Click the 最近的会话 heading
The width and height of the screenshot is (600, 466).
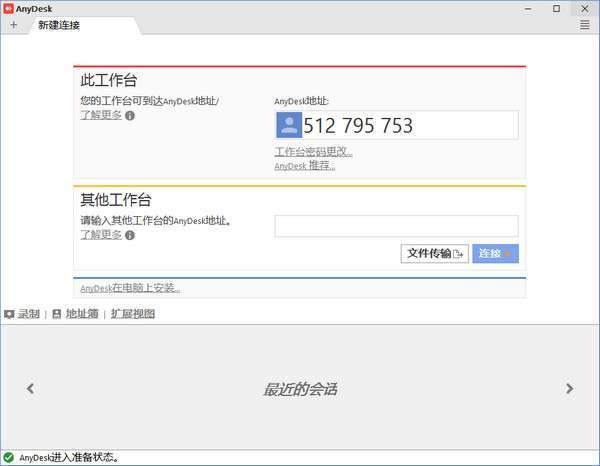click(x=300, y=389)
